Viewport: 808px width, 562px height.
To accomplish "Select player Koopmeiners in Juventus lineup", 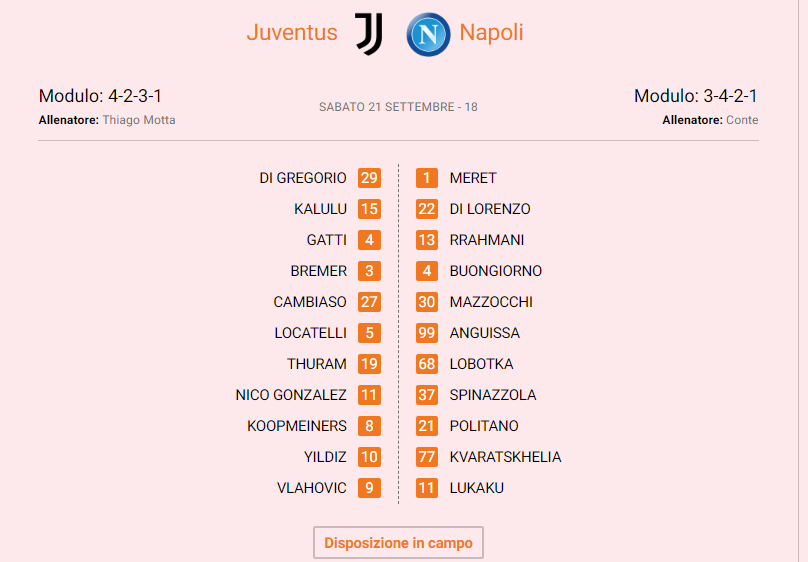I will click(x=297, y=426).
